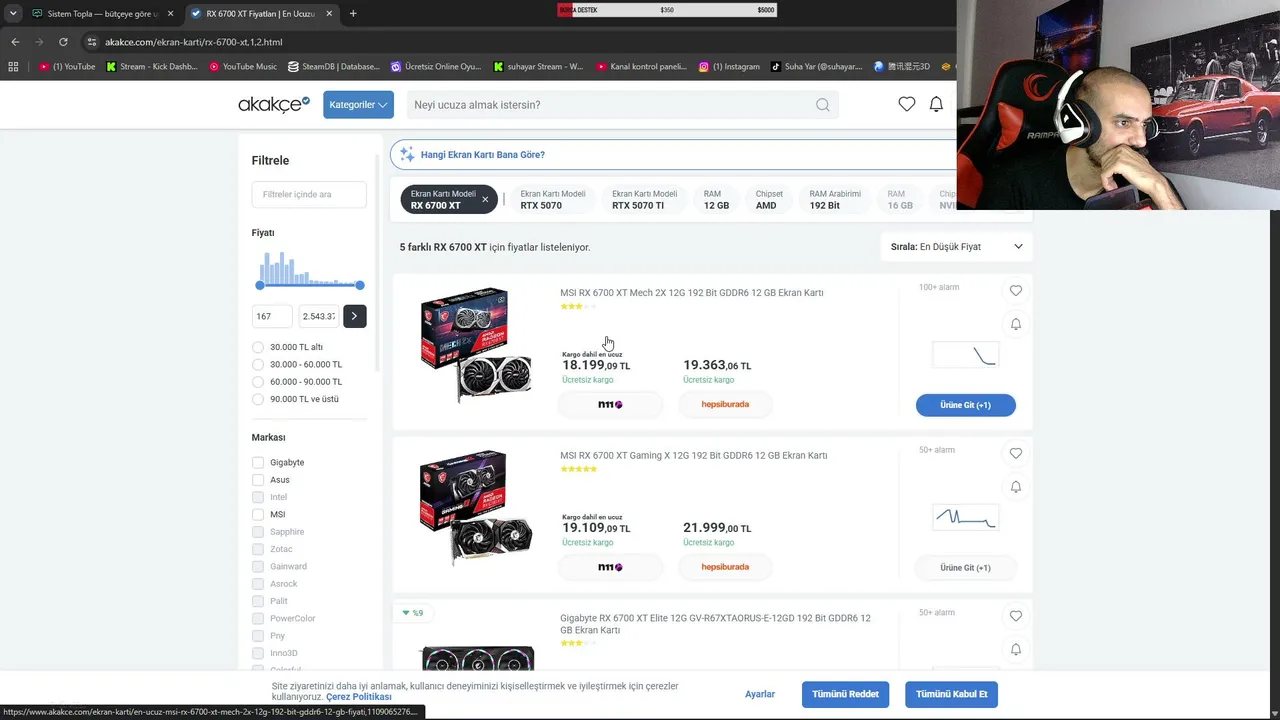Open the Kanal kontrol paneli bookmark
This screenshot has width=1280, height=720.
coord(641,67)
